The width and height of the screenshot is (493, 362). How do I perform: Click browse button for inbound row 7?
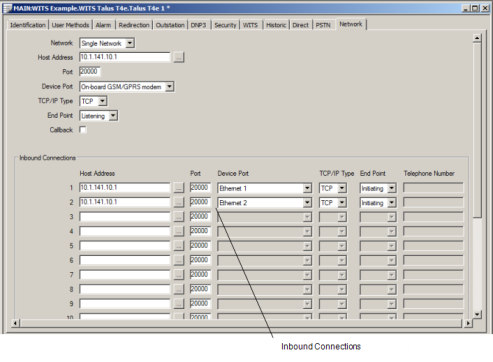[179, 275]
